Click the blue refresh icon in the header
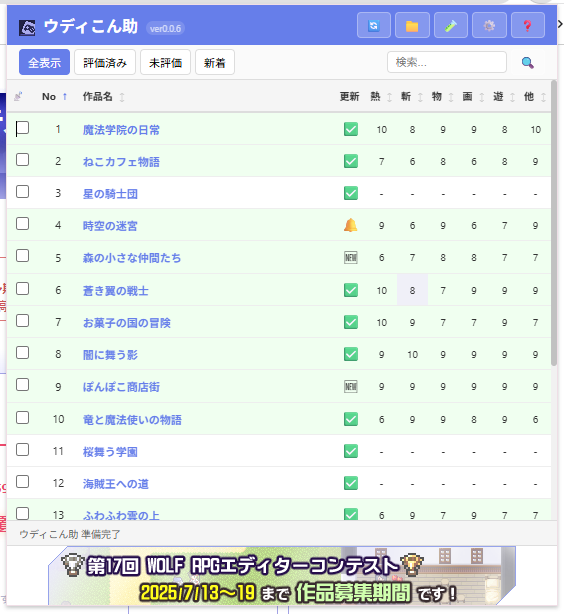 coord(374,25)
